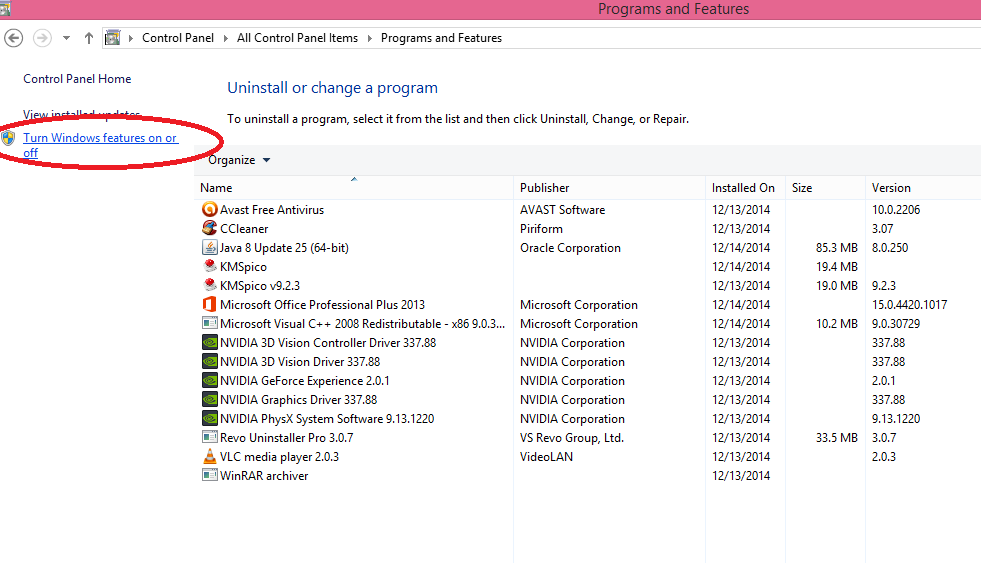The width and height of the screenshot is (981, 563).
Task: Select the VLC media player cone icon
Action: [210, 456]
